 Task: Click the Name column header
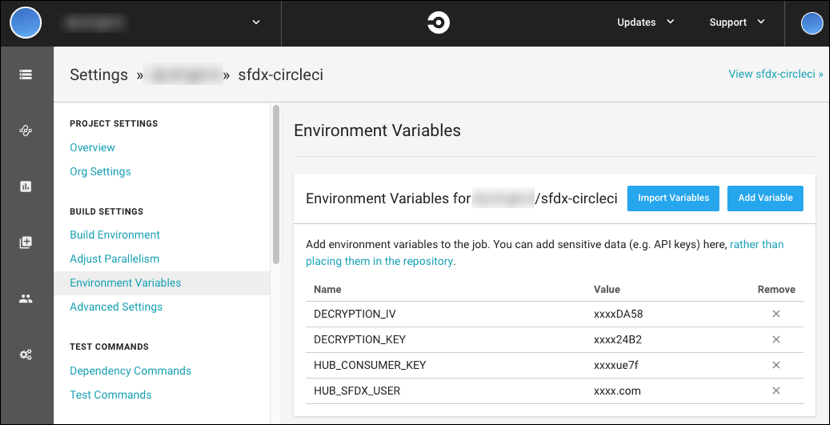(x=327, y=289)
